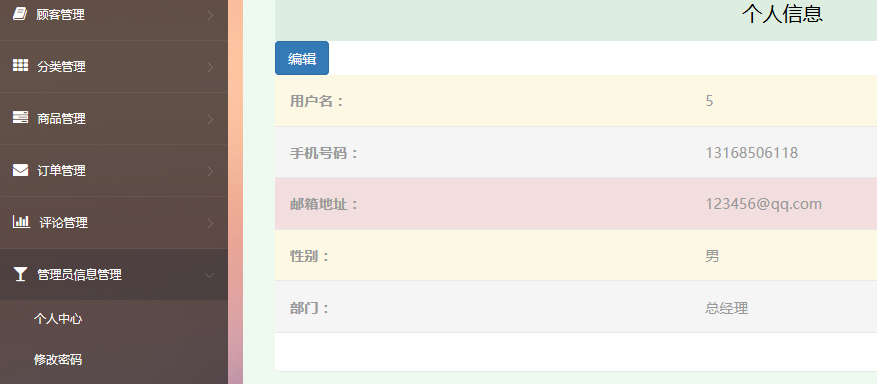Click the email 123456@qq.com value
This screenshot has height=384, width=877.
click(x=763, y=204)
